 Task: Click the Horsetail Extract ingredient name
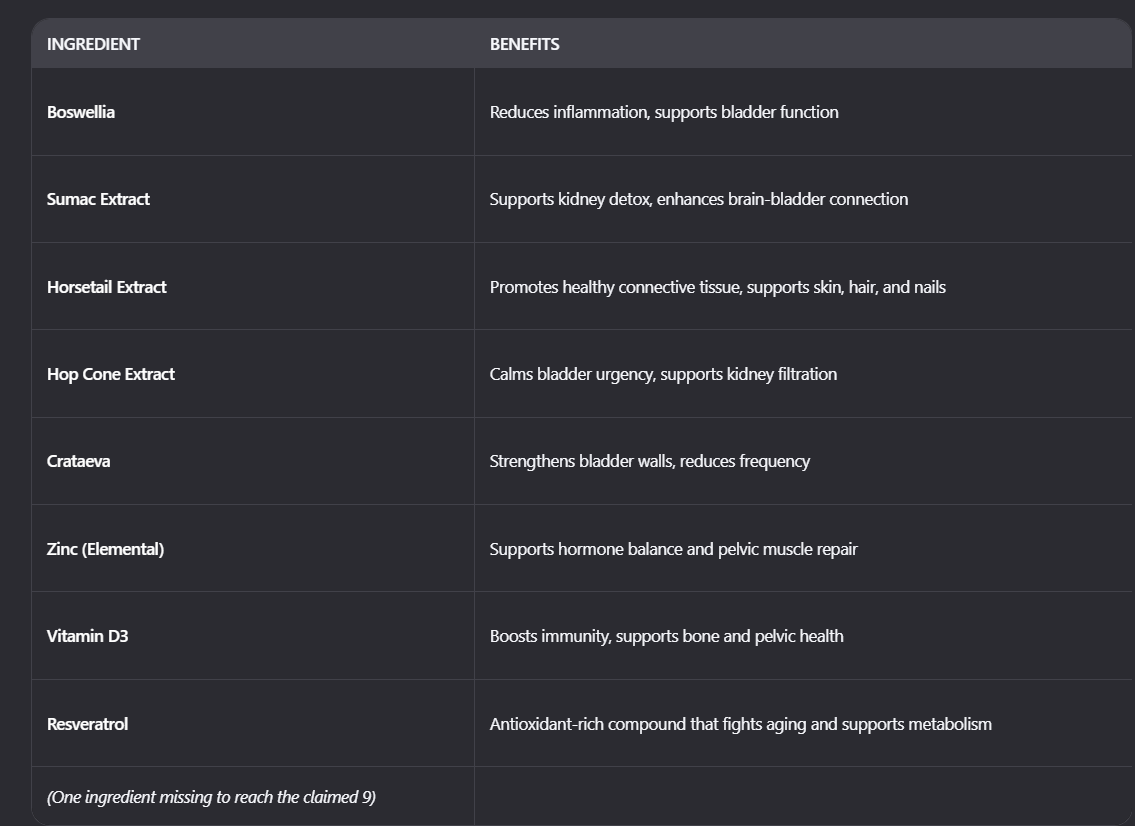pos(106,287)
